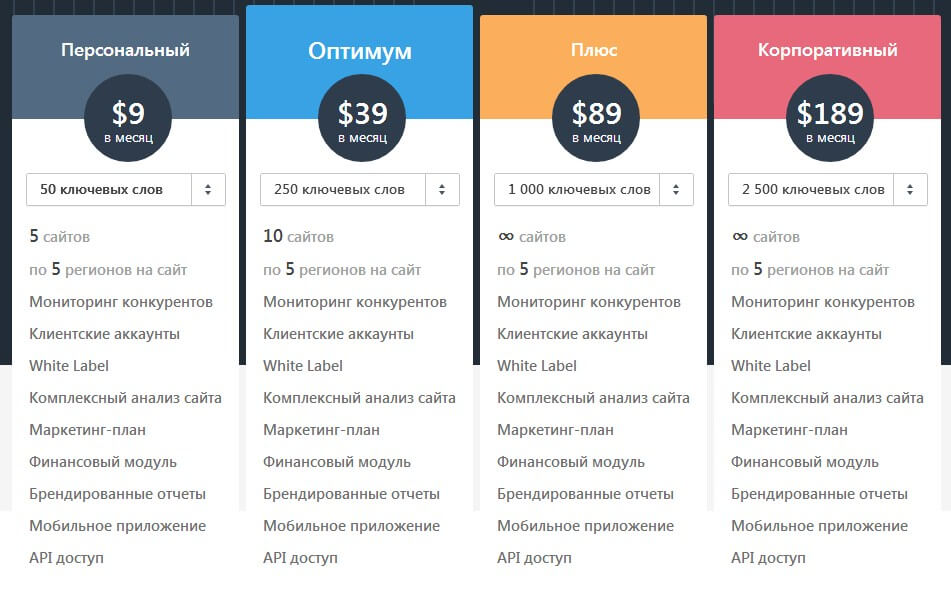
Task: Click the orange Плюс plan header
Action: pos(593,50)
